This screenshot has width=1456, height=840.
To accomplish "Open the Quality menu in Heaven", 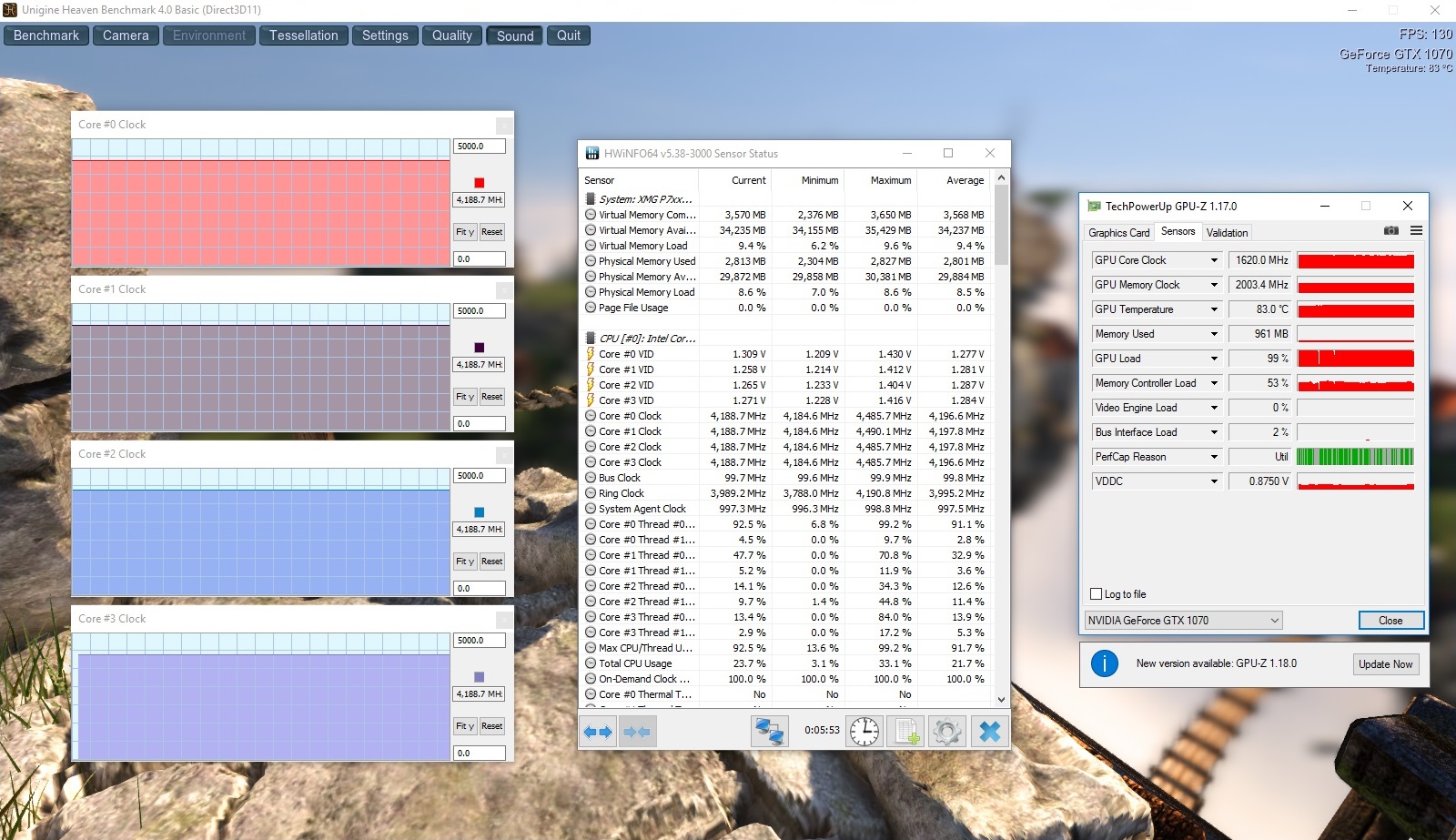I will [452, 35].
